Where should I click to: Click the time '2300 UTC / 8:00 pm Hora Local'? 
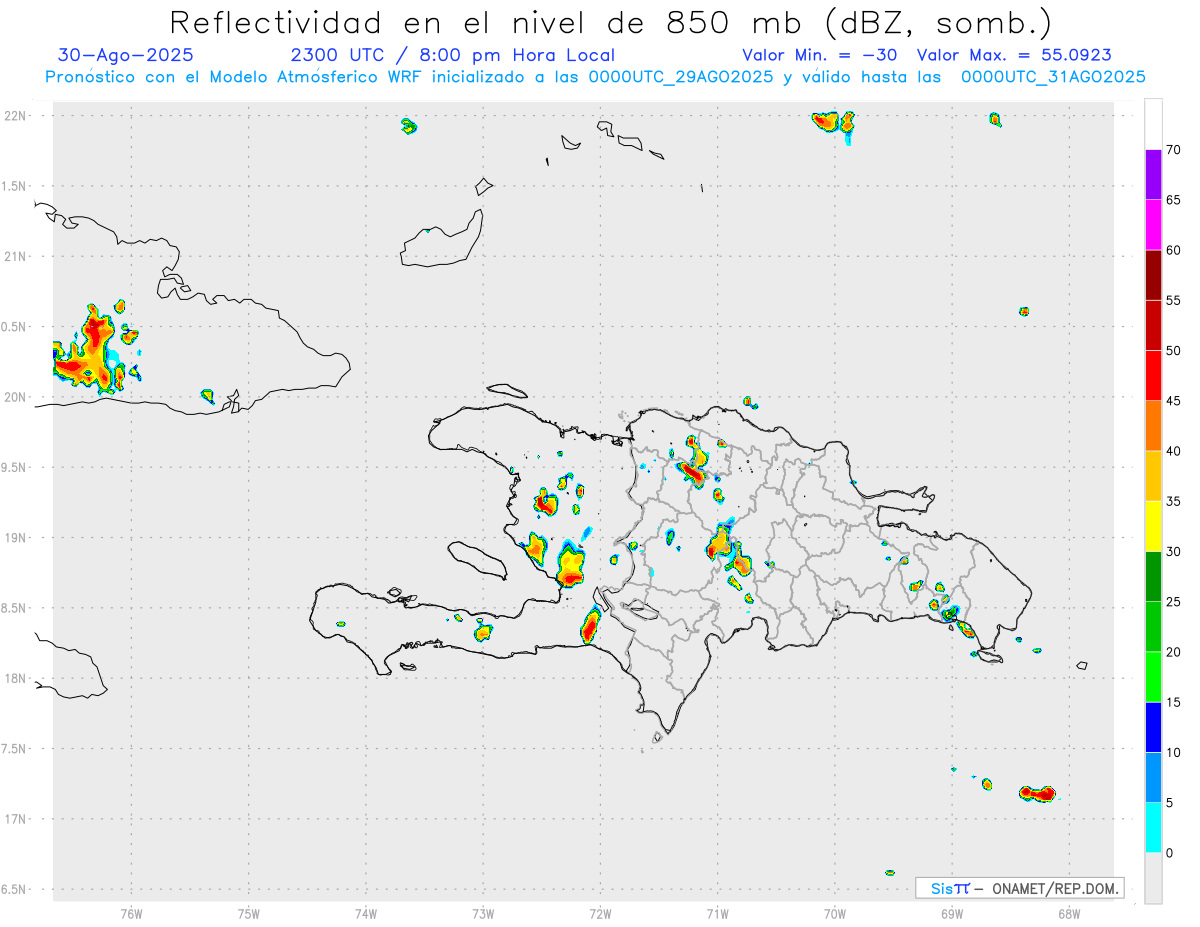coord(452,55)
